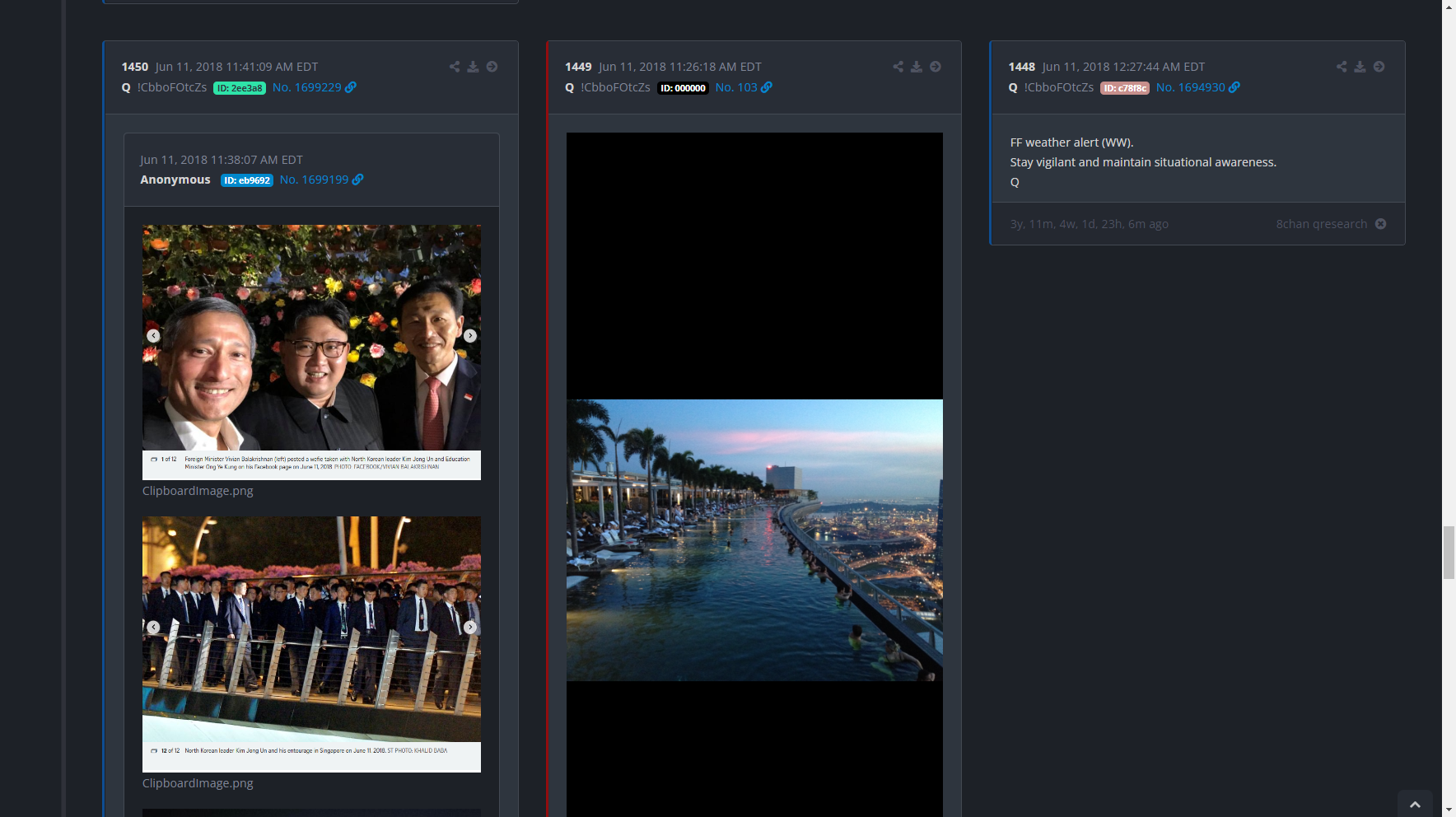Open post 1448 arrow icon

1379,67
